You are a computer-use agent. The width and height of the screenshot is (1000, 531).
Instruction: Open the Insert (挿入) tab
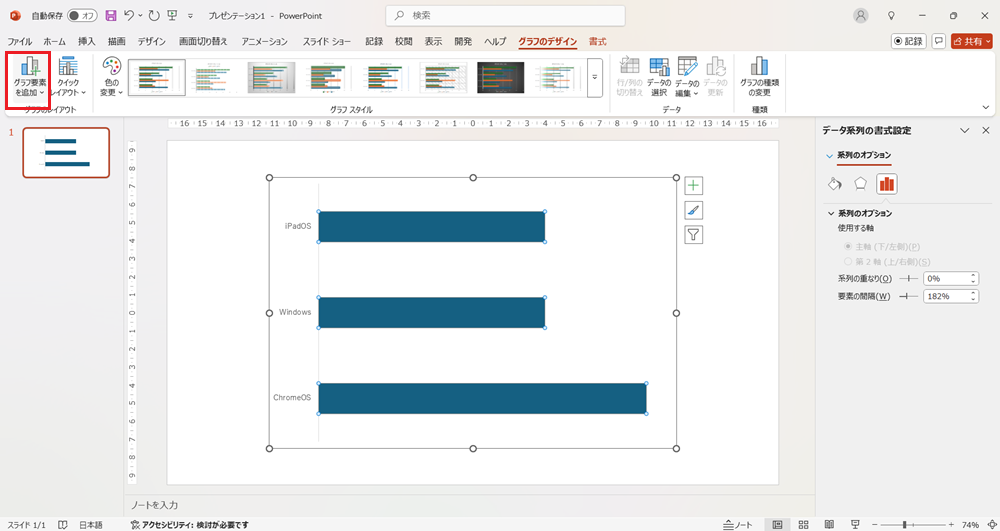coord(87,41)
